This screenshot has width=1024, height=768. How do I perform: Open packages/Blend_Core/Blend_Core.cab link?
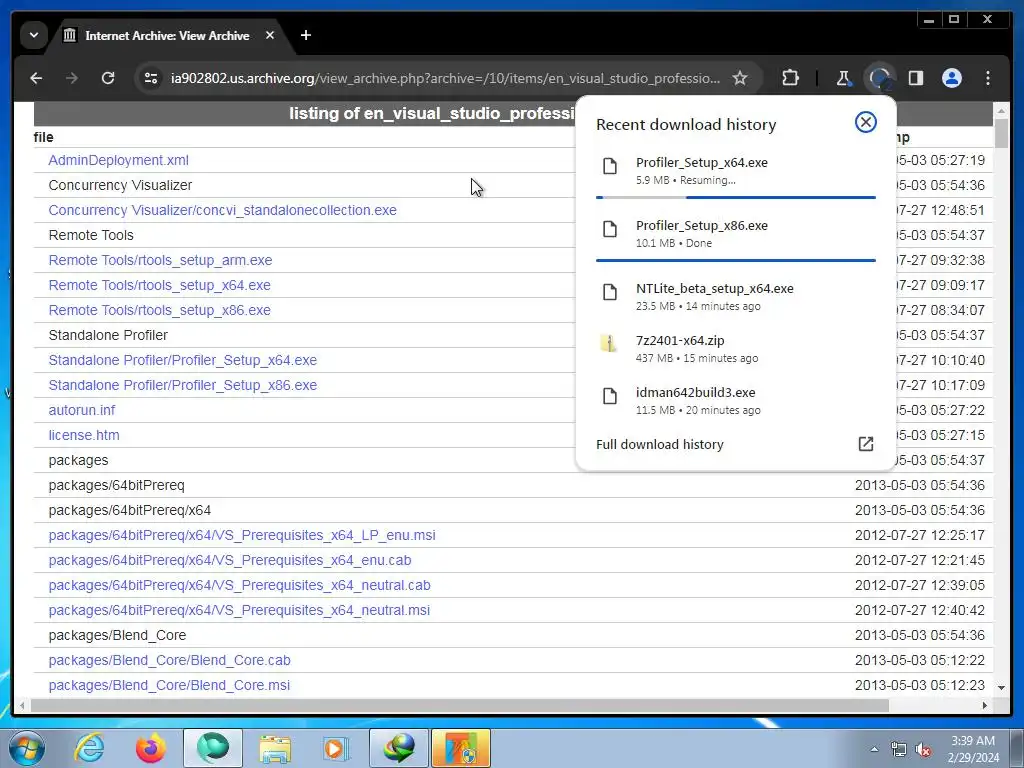[x=169, y=660]
